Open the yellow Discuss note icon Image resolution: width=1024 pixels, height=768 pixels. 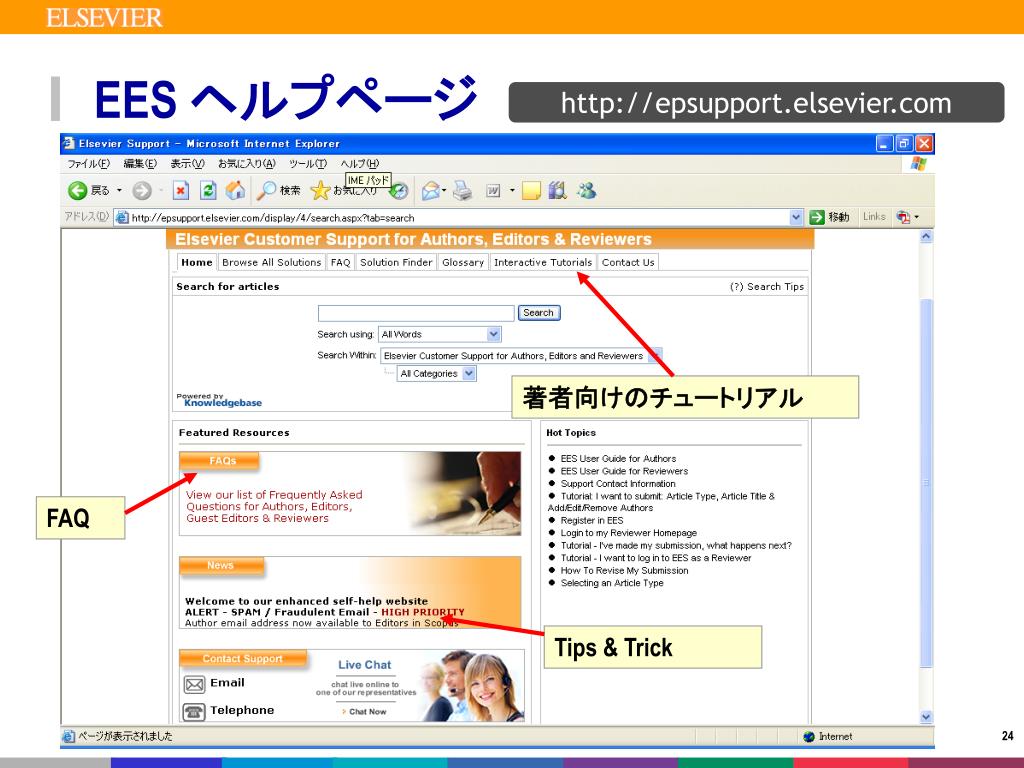tap(531, 191)
